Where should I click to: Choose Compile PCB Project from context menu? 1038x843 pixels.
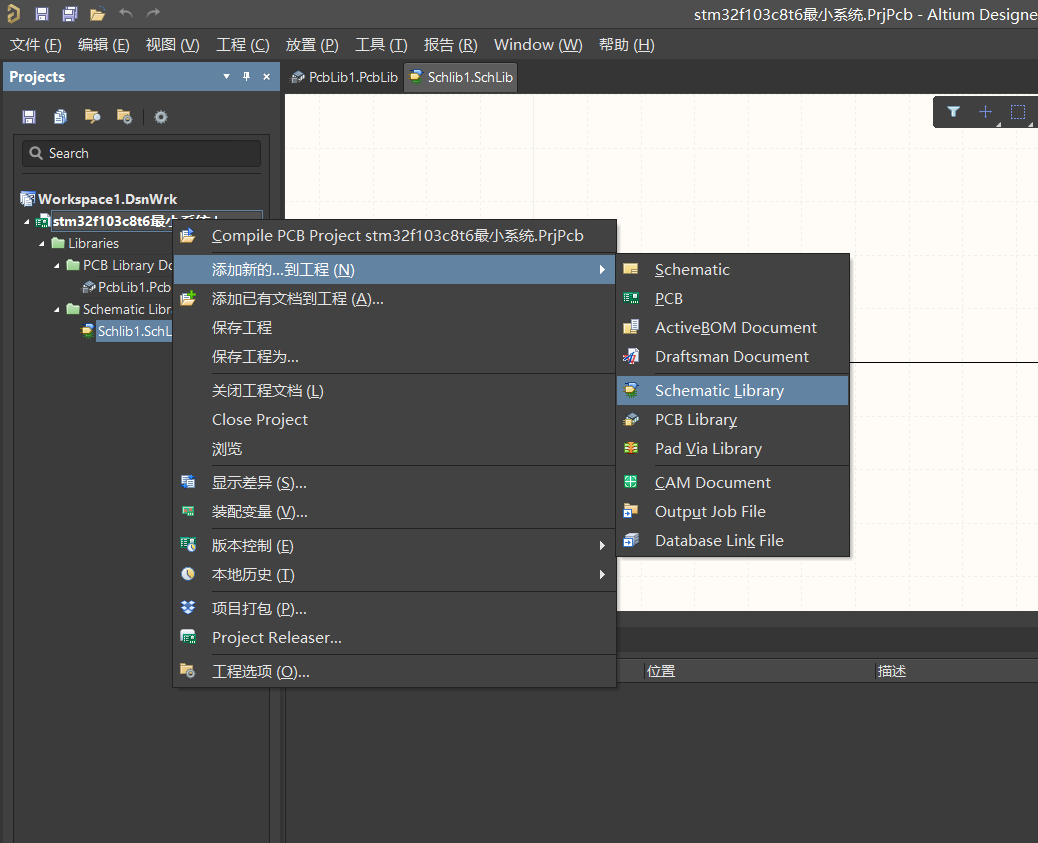395,236
